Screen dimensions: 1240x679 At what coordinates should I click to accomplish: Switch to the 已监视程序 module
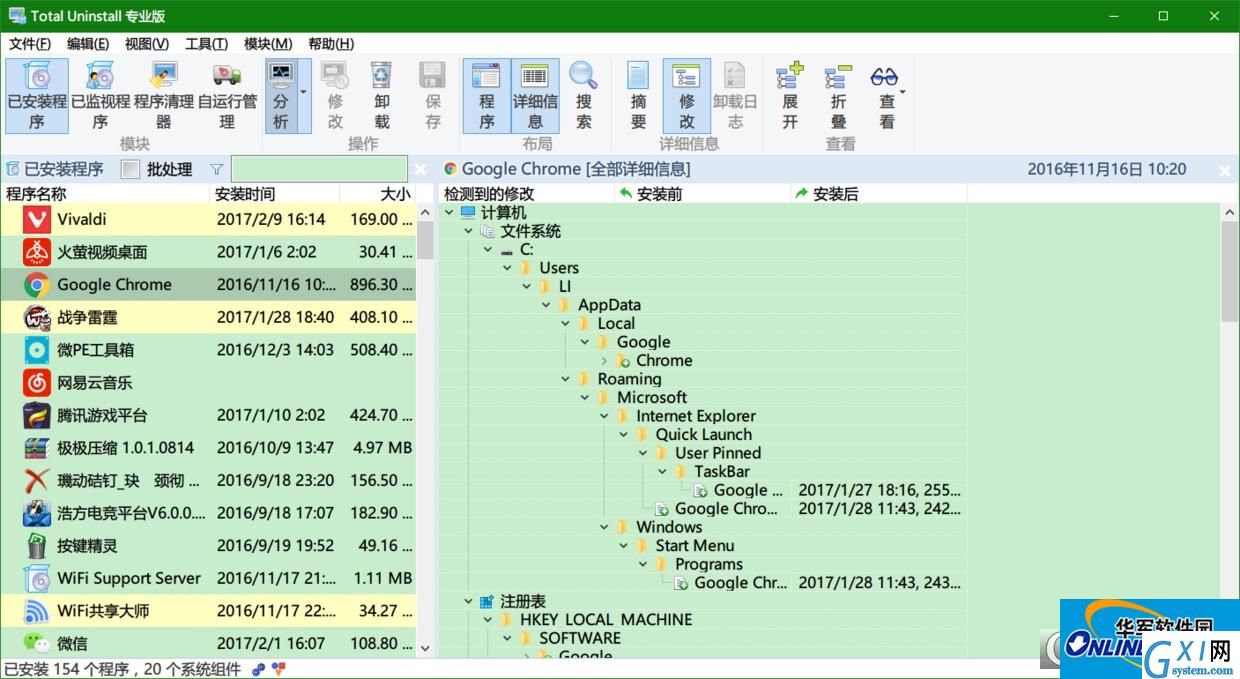[100, 96]
